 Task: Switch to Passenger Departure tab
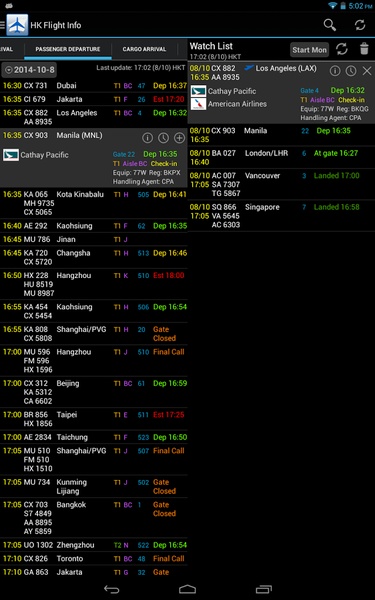(68, 49)
